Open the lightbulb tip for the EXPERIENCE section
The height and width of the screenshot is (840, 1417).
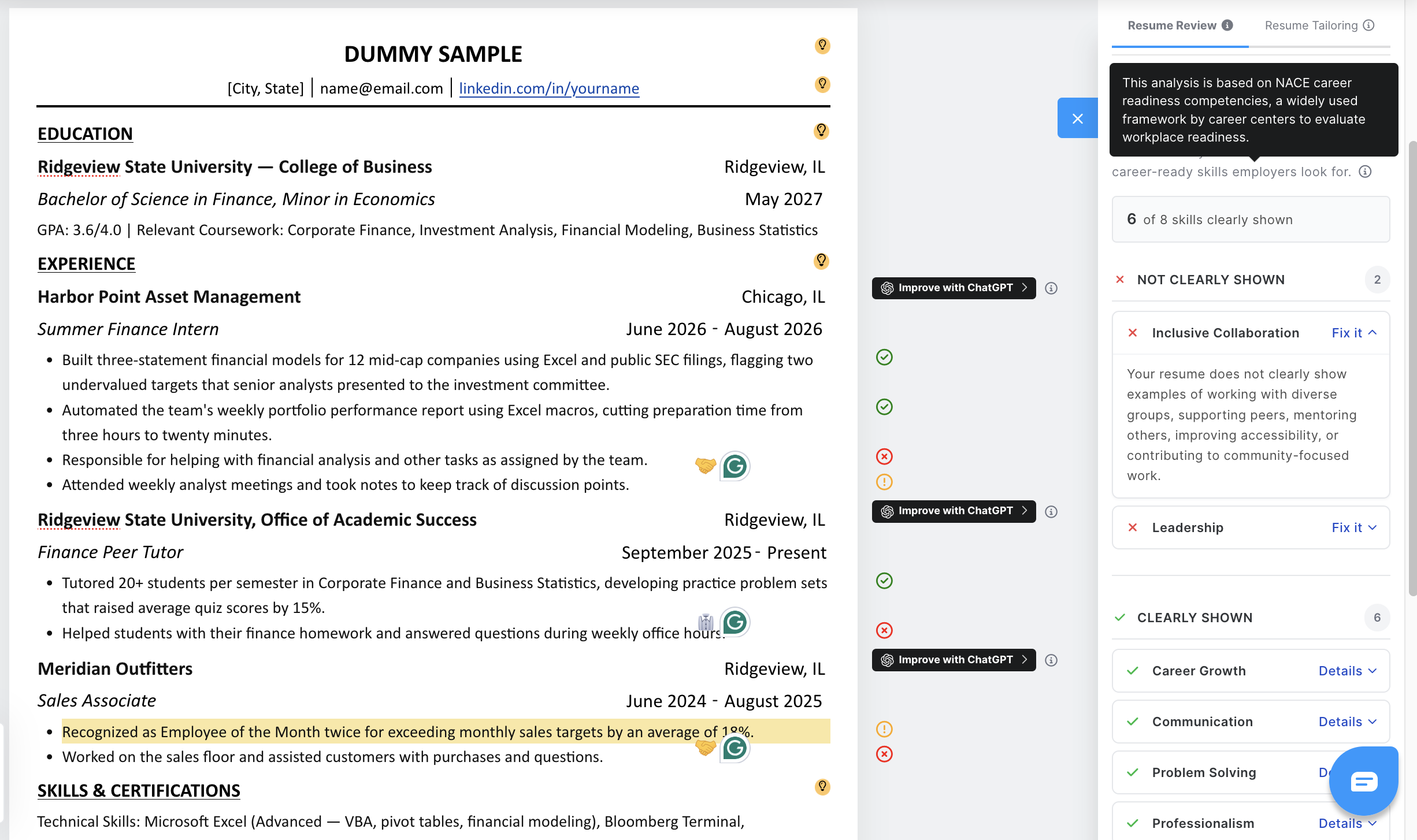[x=821, y=261]
